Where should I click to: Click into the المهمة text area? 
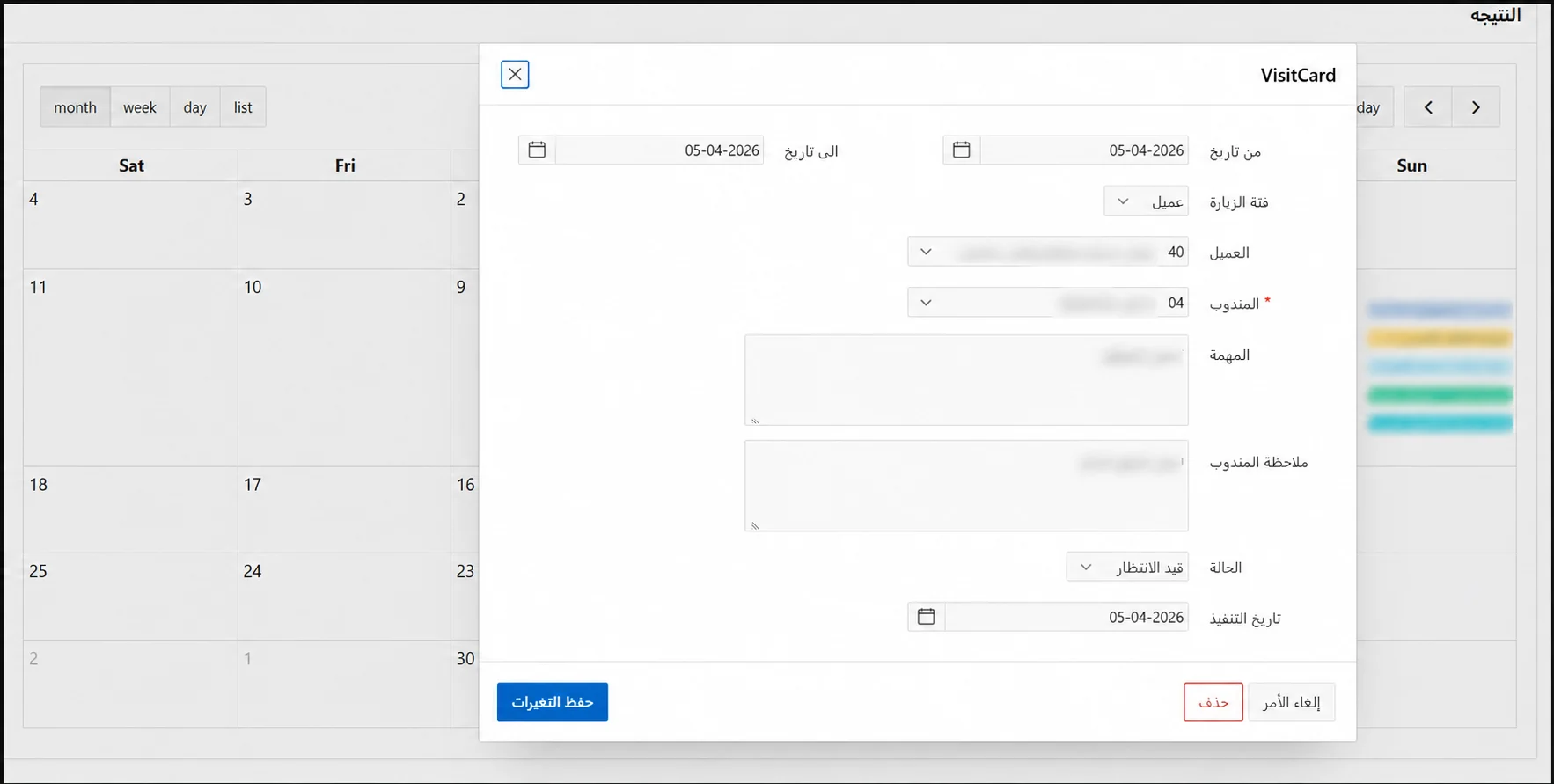tap(966, 380)
